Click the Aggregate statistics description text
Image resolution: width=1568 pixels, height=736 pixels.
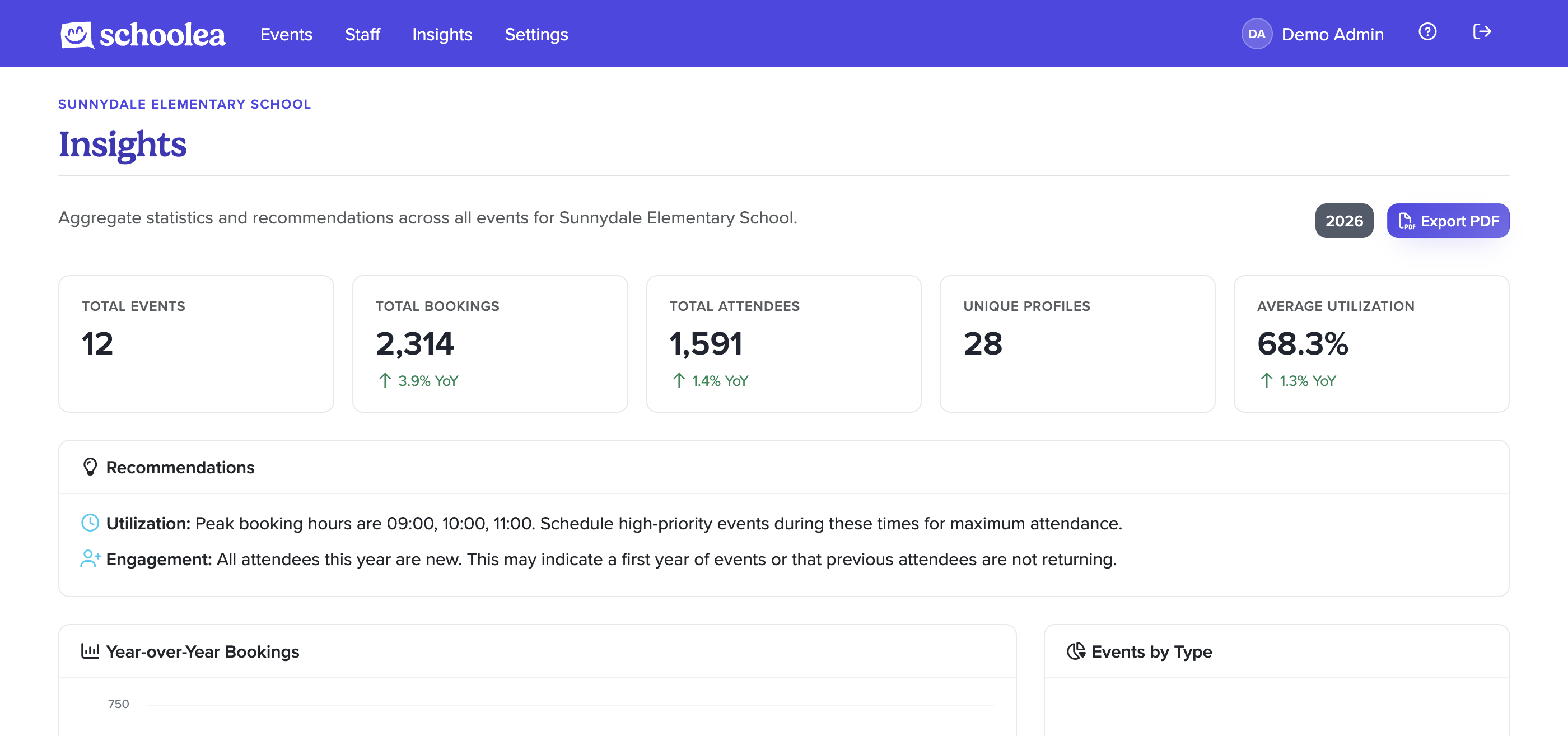tap(427, 218)
